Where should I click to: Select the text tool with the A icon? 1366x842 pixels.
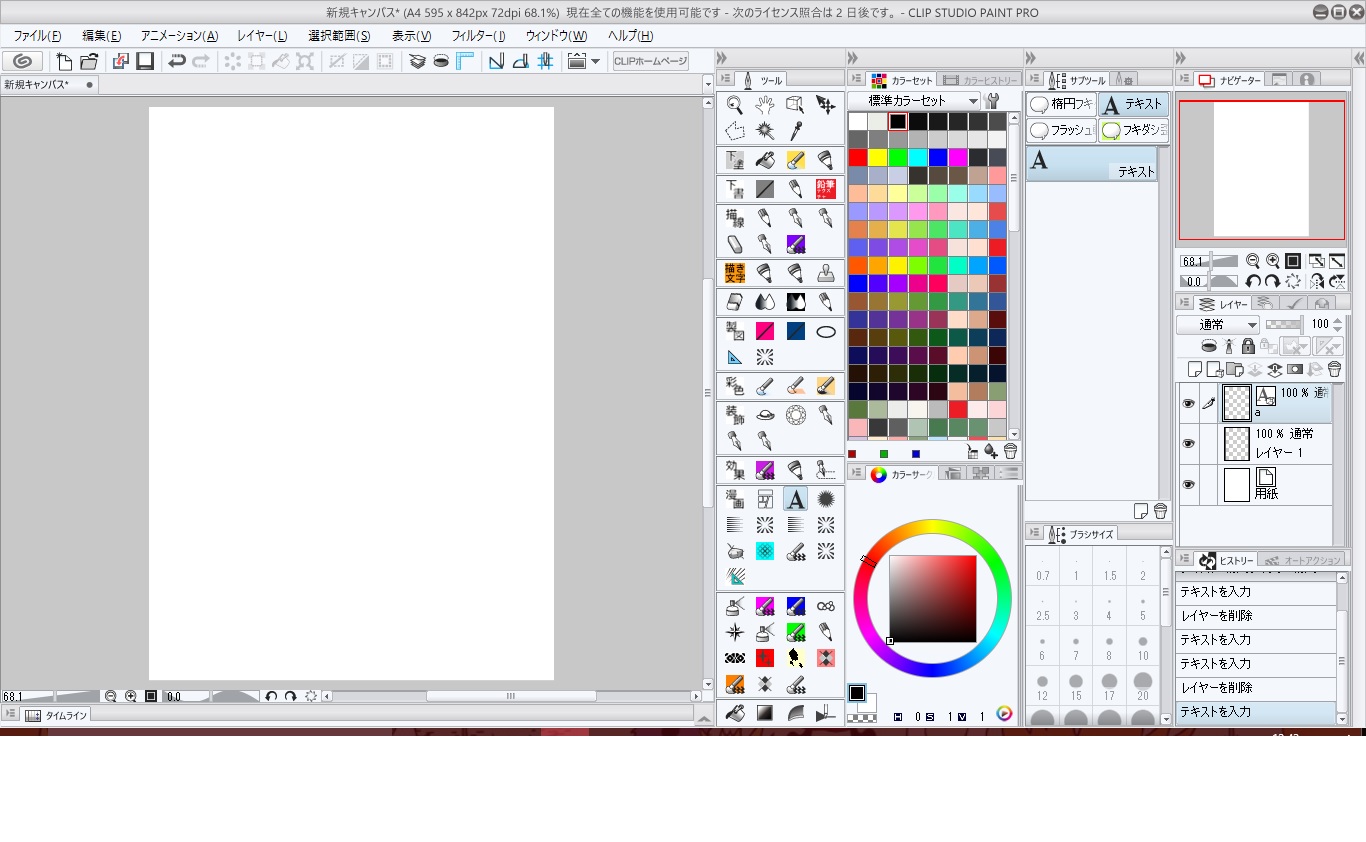[795, 498]
